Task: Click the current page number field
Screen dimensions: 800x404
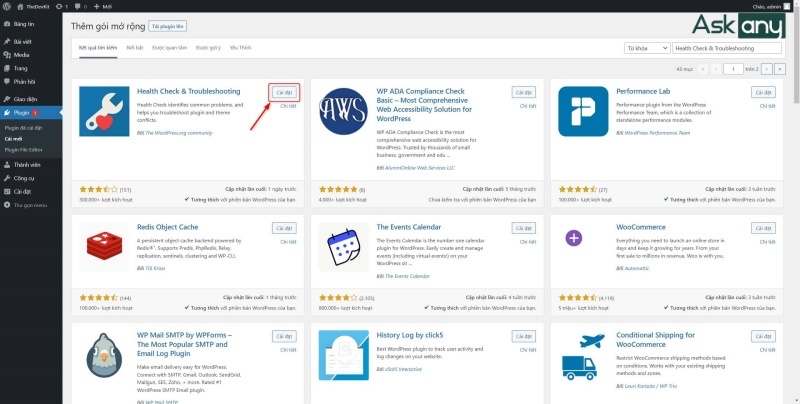Action: (733, 69)
